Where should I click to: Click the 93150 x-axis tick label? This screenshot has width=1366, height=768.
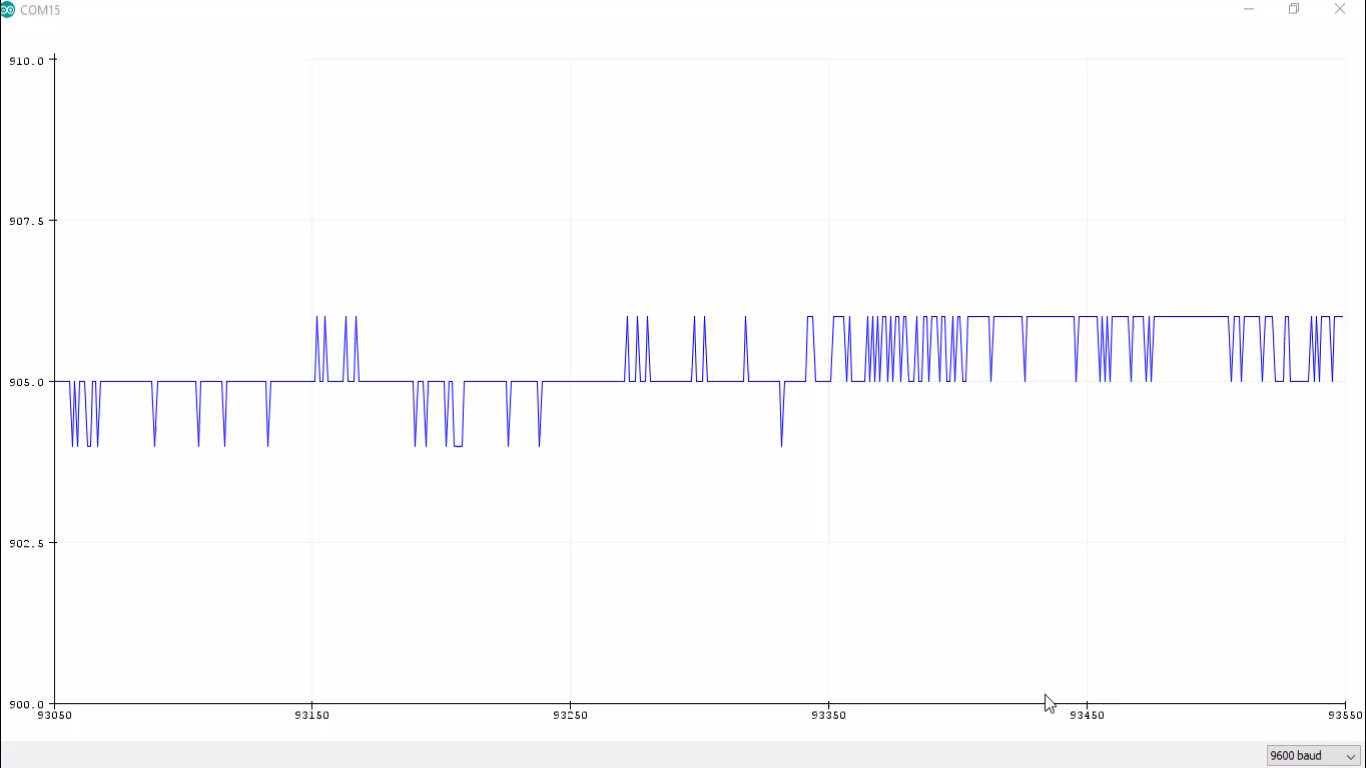pos(312,715)
